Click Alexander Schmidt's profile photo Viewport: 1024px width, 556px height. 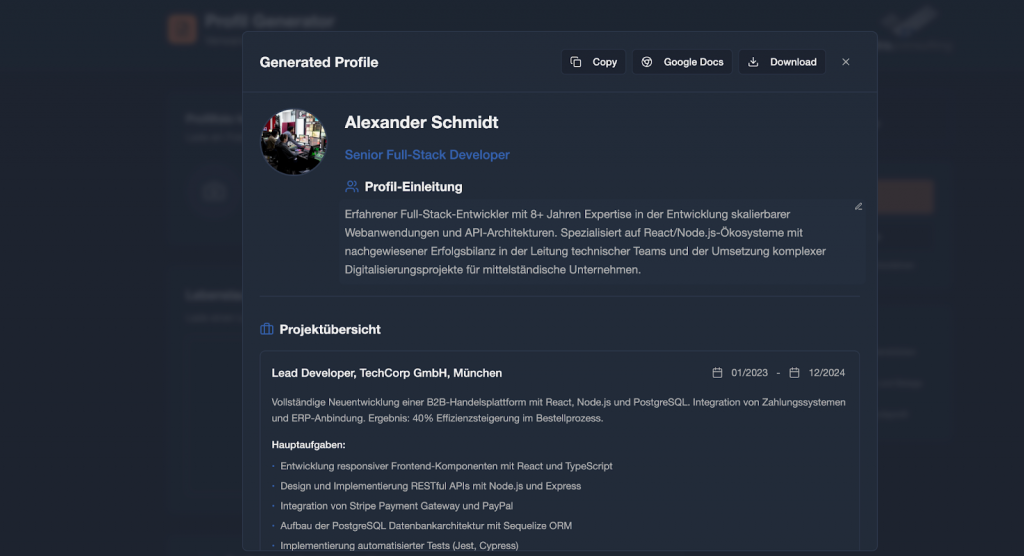(294, 142)
